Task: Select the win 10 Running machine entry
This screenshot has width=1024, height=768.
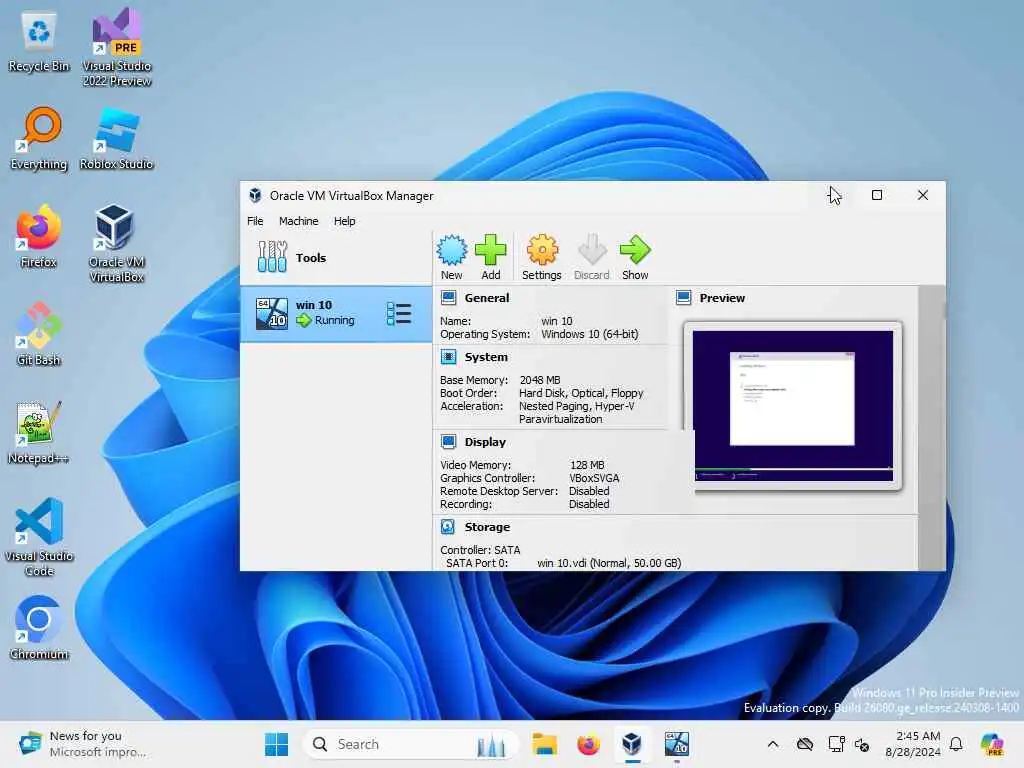Action: point(336,313)
